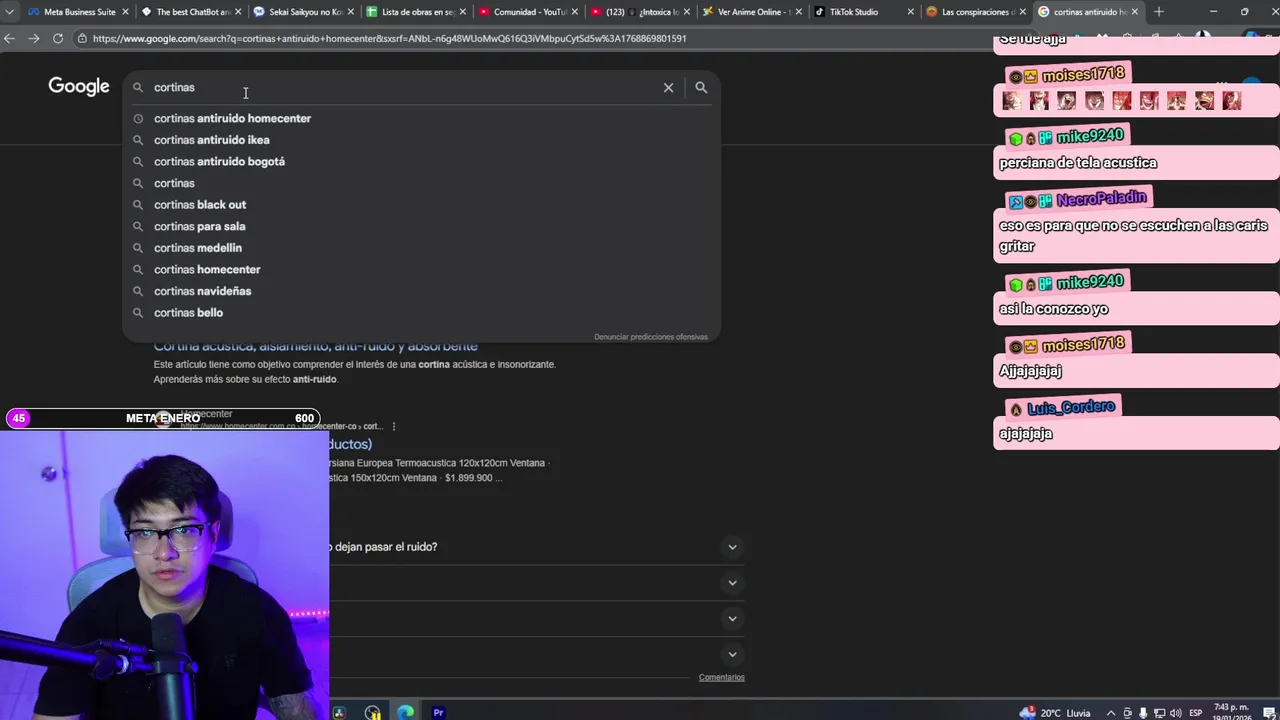Select suggestion cortinas black out

(421, 205)
